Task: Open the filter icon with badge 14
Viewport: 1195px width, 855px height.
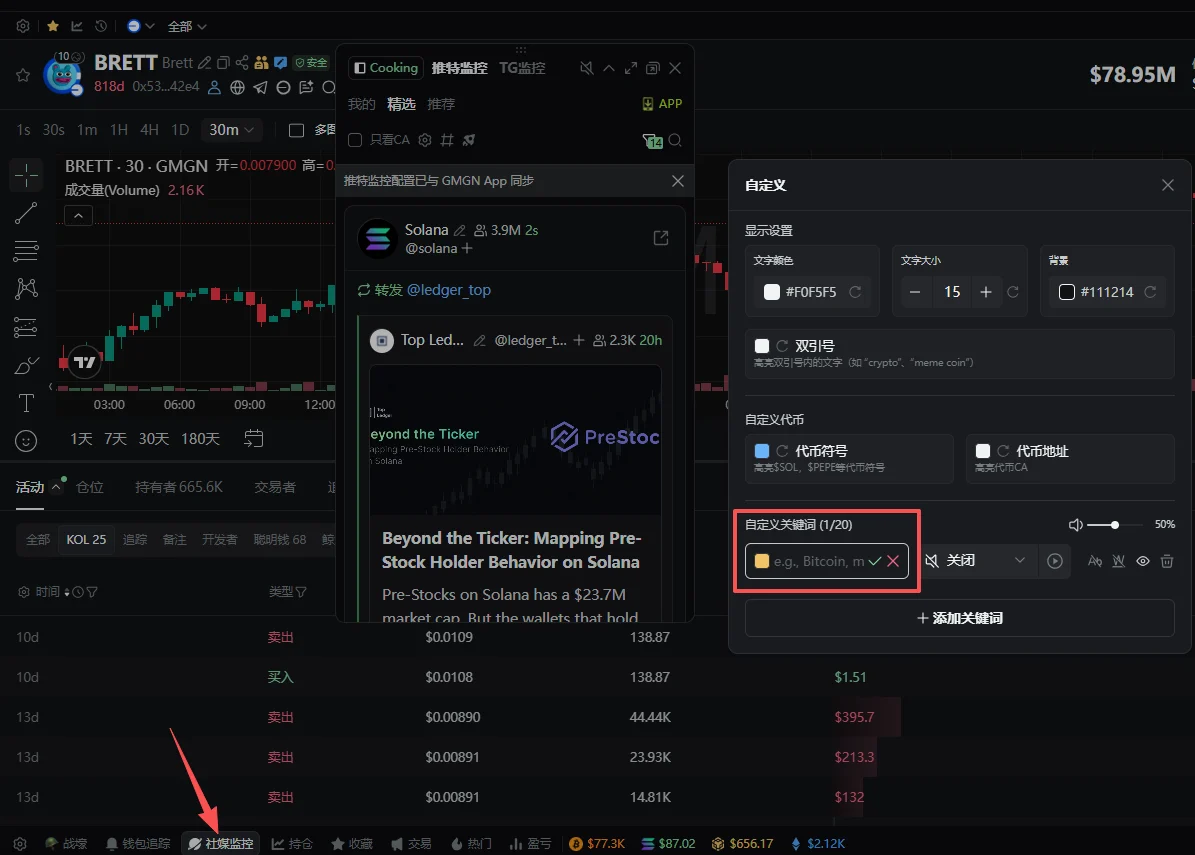Action: (x=652, y=141)
